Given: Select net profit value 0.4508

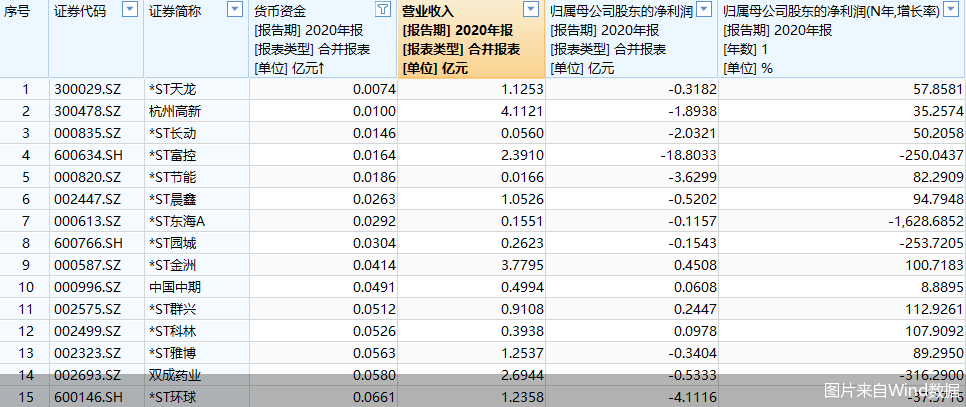Looking at the screenshot, I should click(696, 265).
